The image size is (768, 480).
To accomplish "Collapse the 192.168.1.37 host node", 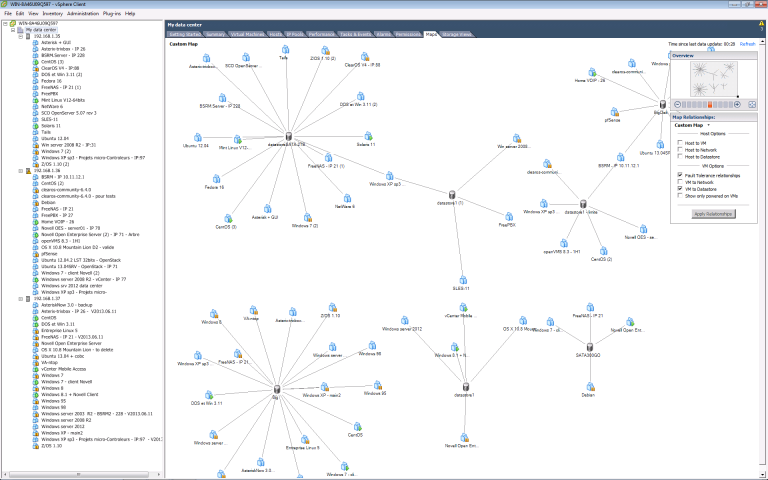I will pyautogui.click(x=21, y=299).
